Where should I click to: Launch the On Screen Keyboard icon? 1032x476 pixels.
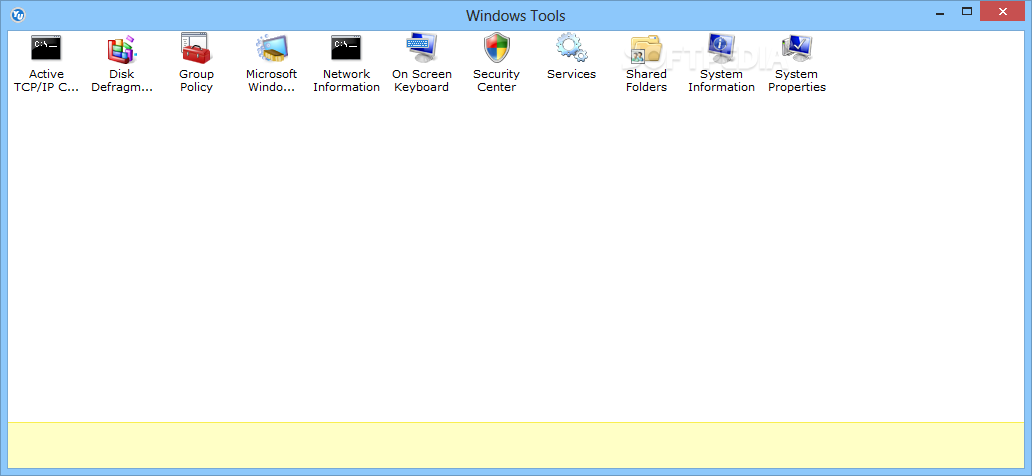pos(421,48)
